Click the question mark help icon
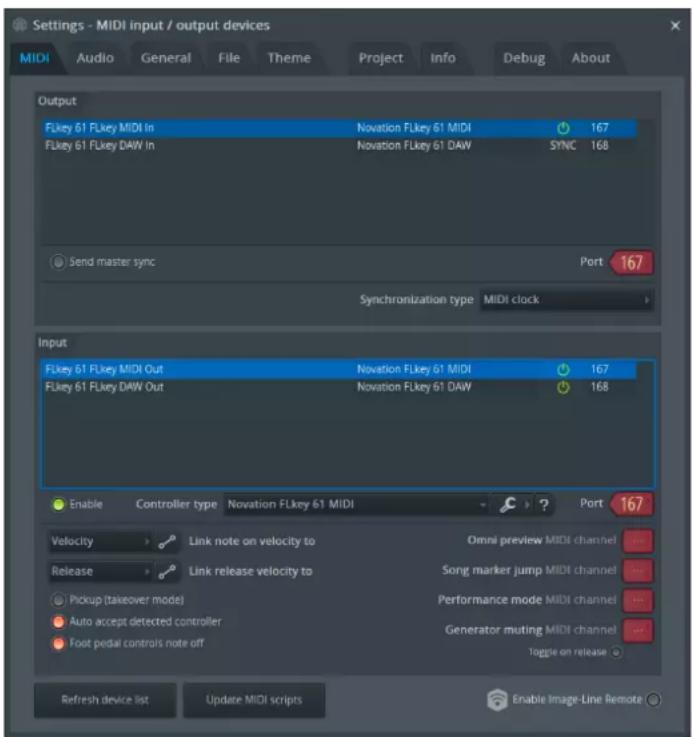 pyautogui.click(x=544, y=505)
